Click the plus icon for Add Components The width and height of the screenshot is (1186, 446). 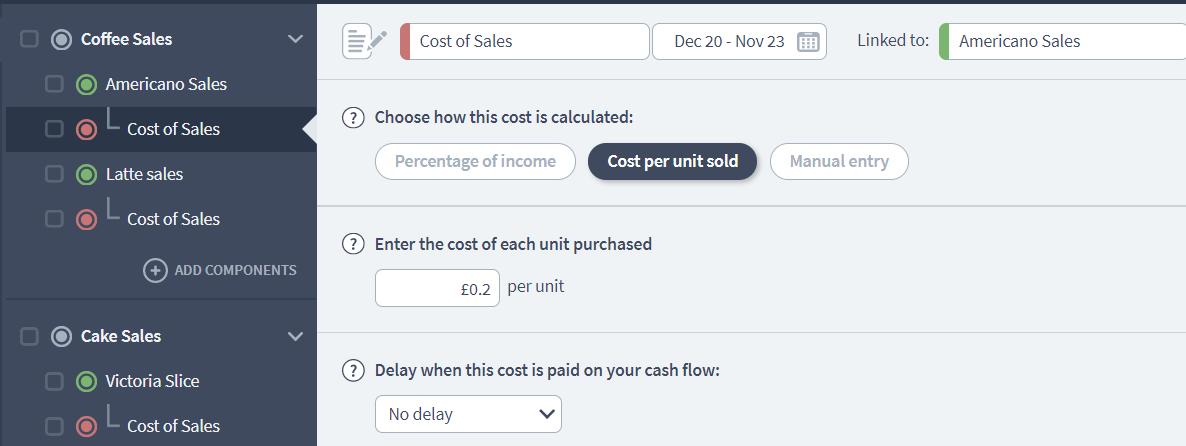tap(155, 270)
